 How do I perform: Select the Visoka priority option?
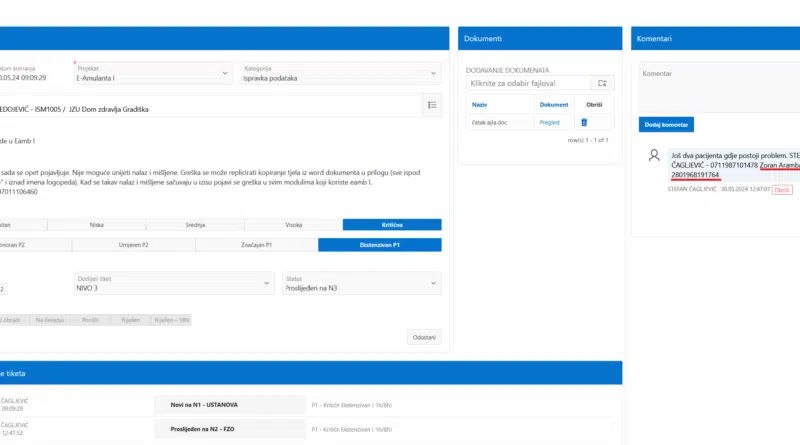tap(293, 225)
